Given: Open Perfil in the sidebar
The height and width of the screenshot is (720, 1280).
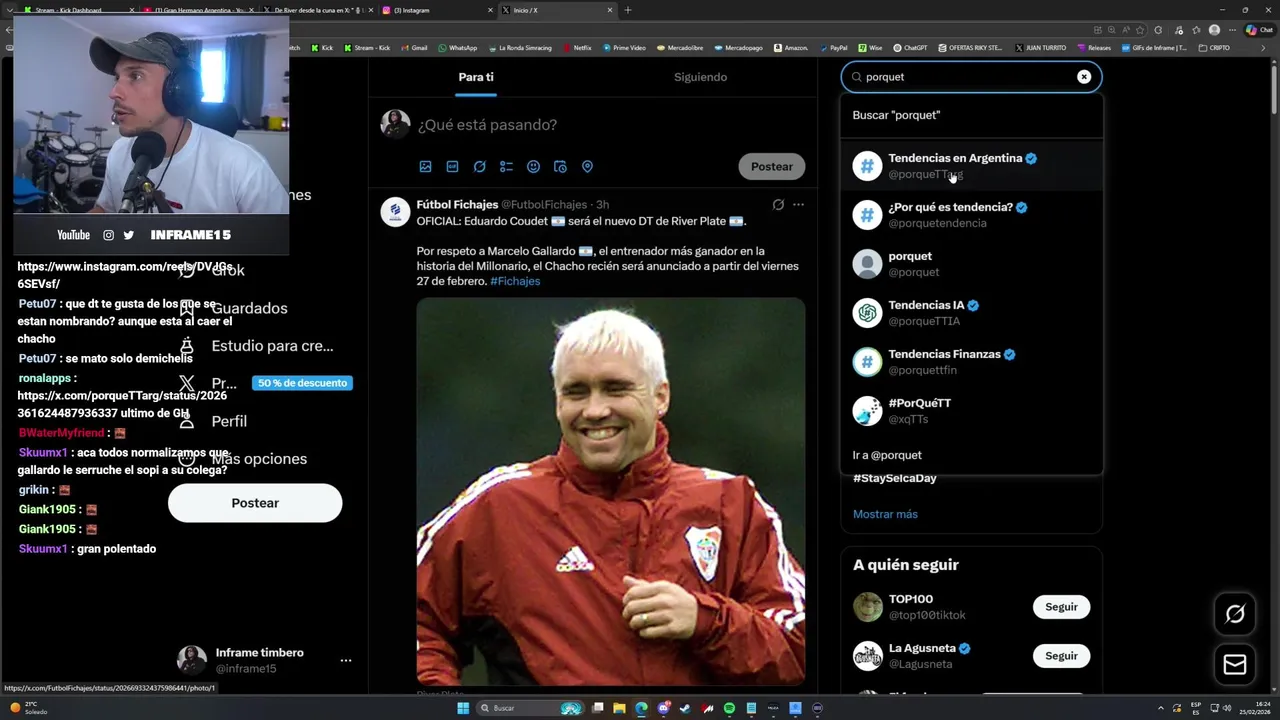Looking at the screenshot, I should tap(229, 421).
